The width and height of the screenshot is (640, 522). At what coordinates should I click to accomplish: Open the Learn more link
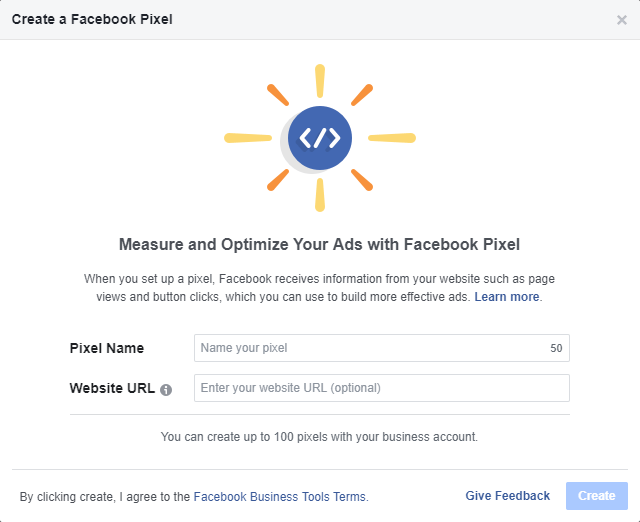(507, 297)
